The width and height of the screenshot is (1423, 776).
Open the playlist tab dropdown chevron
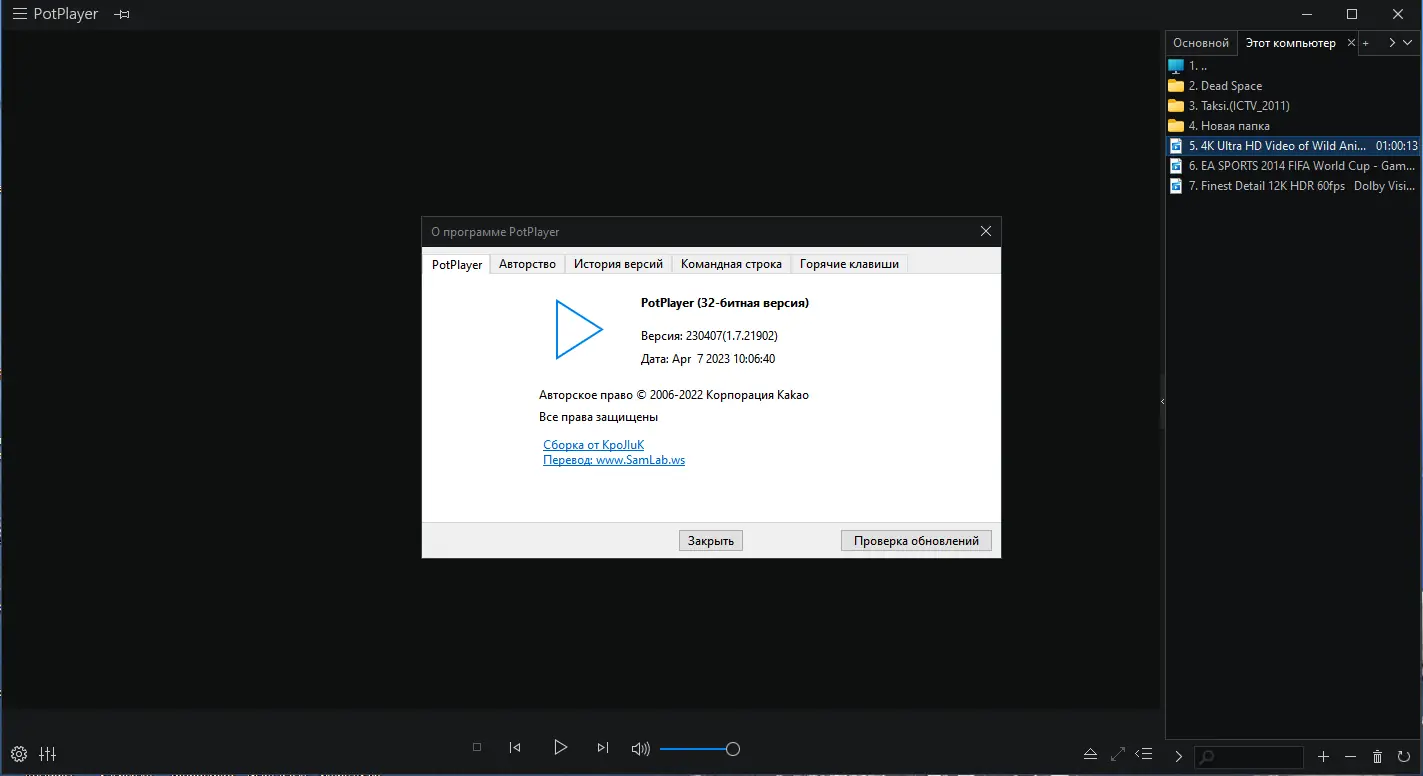coord(1409,42)
